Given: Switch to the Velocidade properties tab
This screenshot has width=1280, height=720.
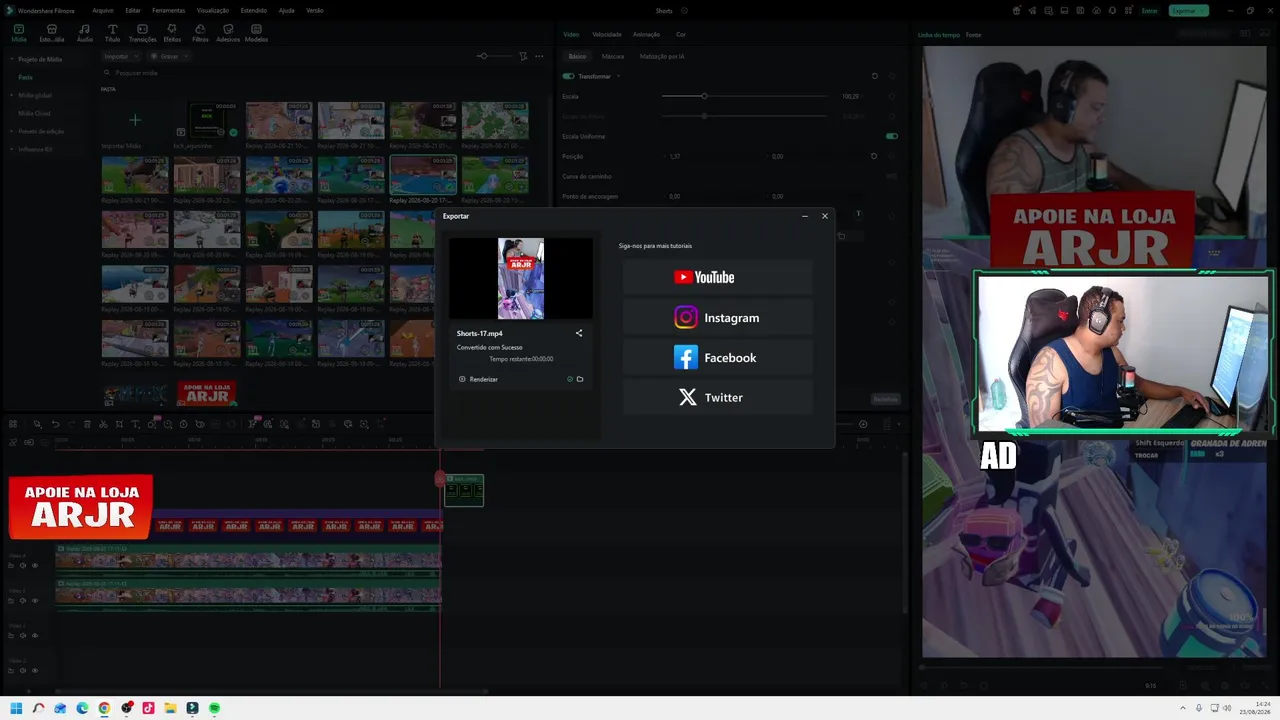Looking at the screenshot, I should [x=607, y=34].
